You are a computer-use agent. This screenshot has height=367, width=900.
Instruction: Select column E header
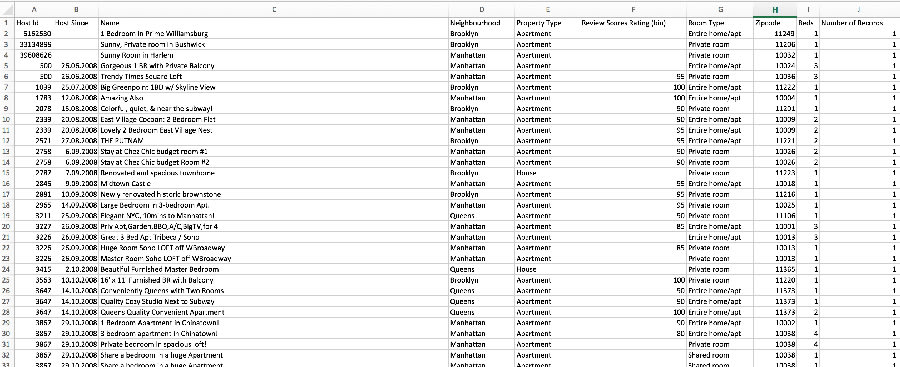tap(548, 9)
